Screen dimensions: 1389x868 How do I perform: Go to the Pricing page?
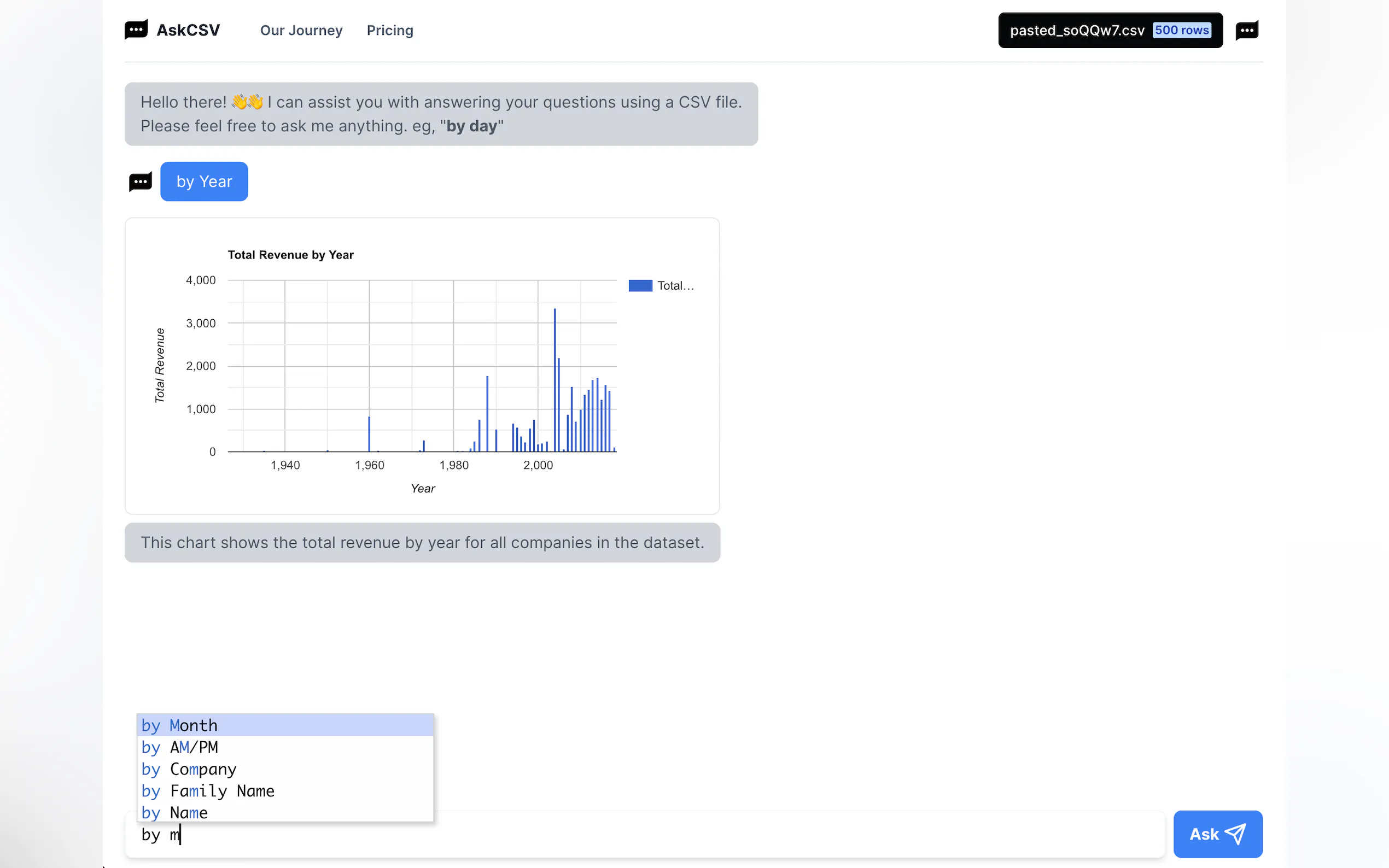click(x=390, y=31)
